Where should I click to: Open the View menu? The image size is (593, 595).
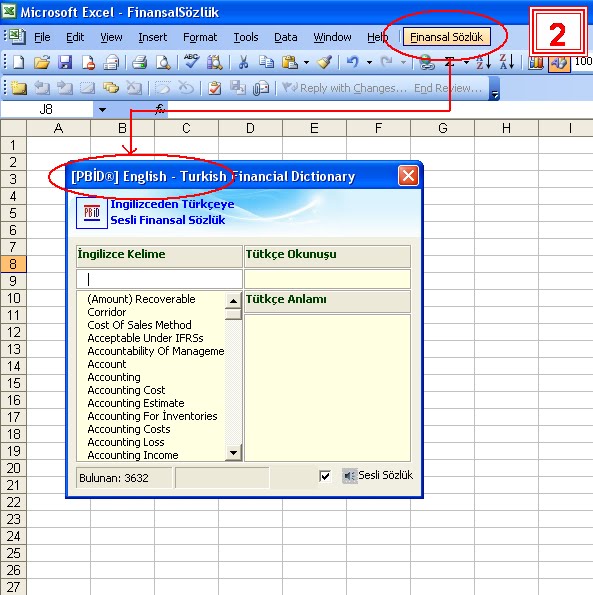pyautogui.click(x=111, y=37)
